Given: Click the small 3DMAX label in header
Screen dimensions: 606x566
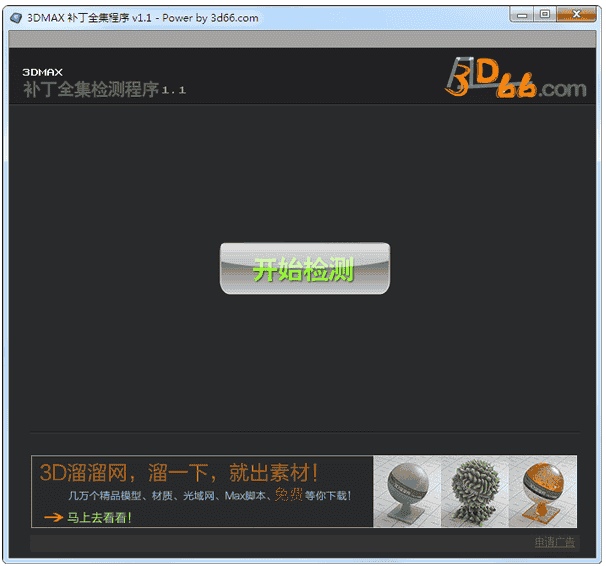Looking at the screenshot, I should (42, 72).
